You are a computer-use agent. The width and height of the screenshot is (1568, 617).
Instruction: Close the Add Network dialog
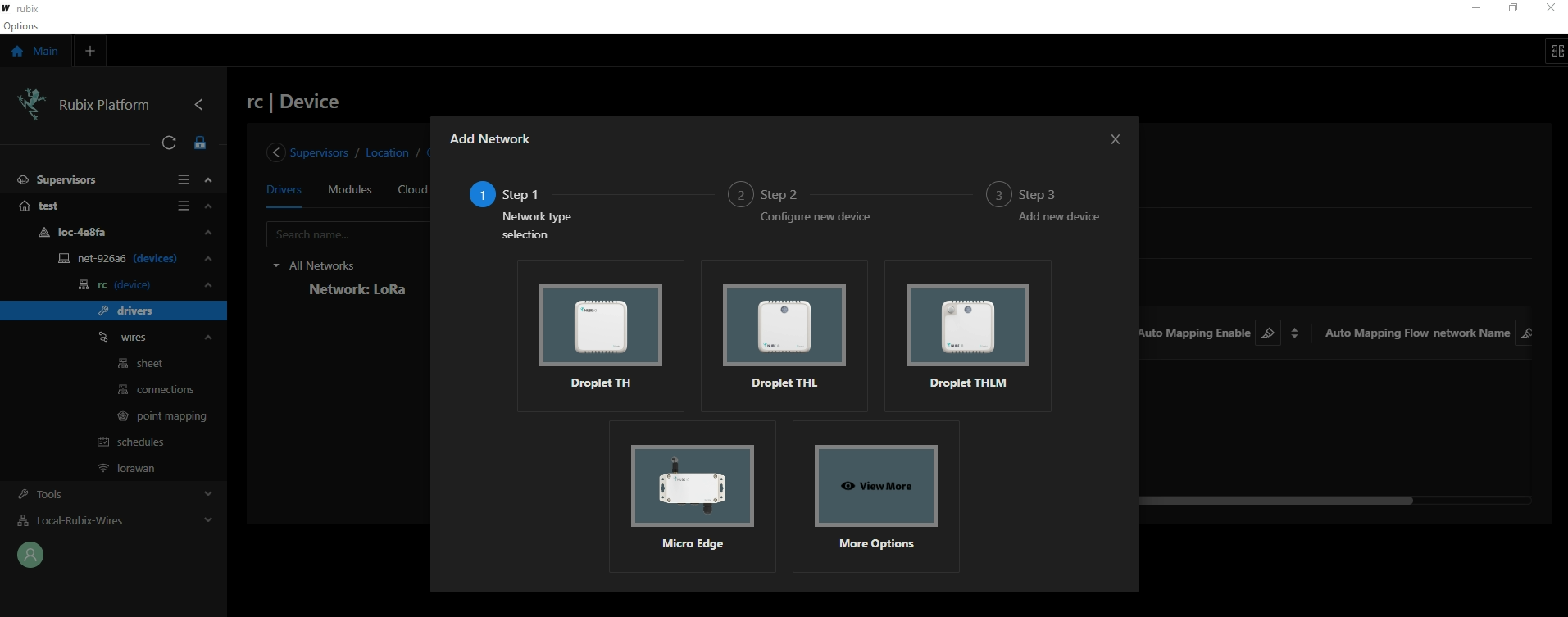(x=1115, y=139)
